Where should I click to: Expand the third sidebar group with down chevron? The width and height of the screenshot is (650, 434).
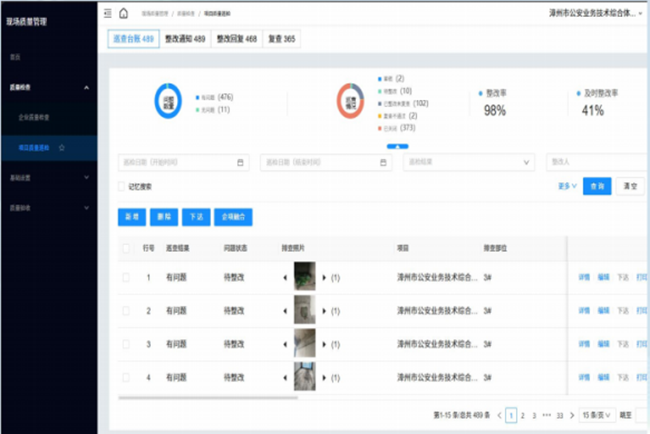(86, 177)
